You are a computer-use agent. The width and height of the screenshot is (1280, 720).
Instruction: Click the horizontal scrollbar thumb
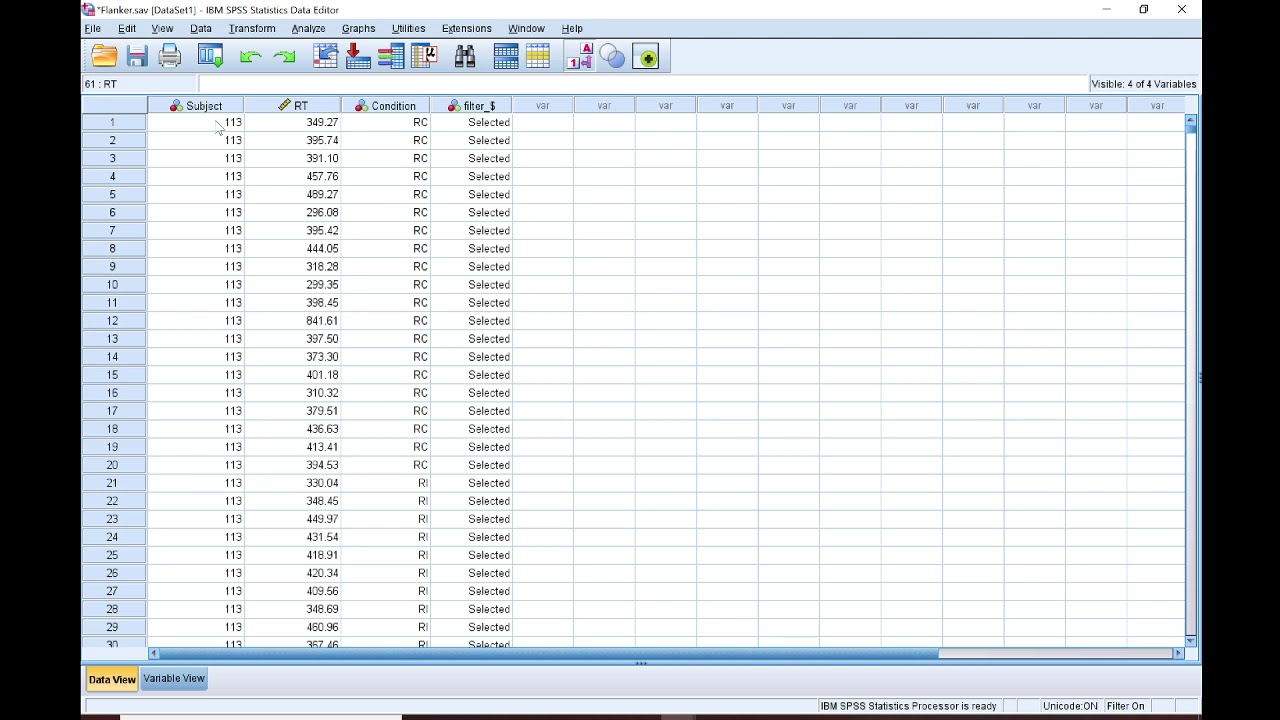click(549, 654)
